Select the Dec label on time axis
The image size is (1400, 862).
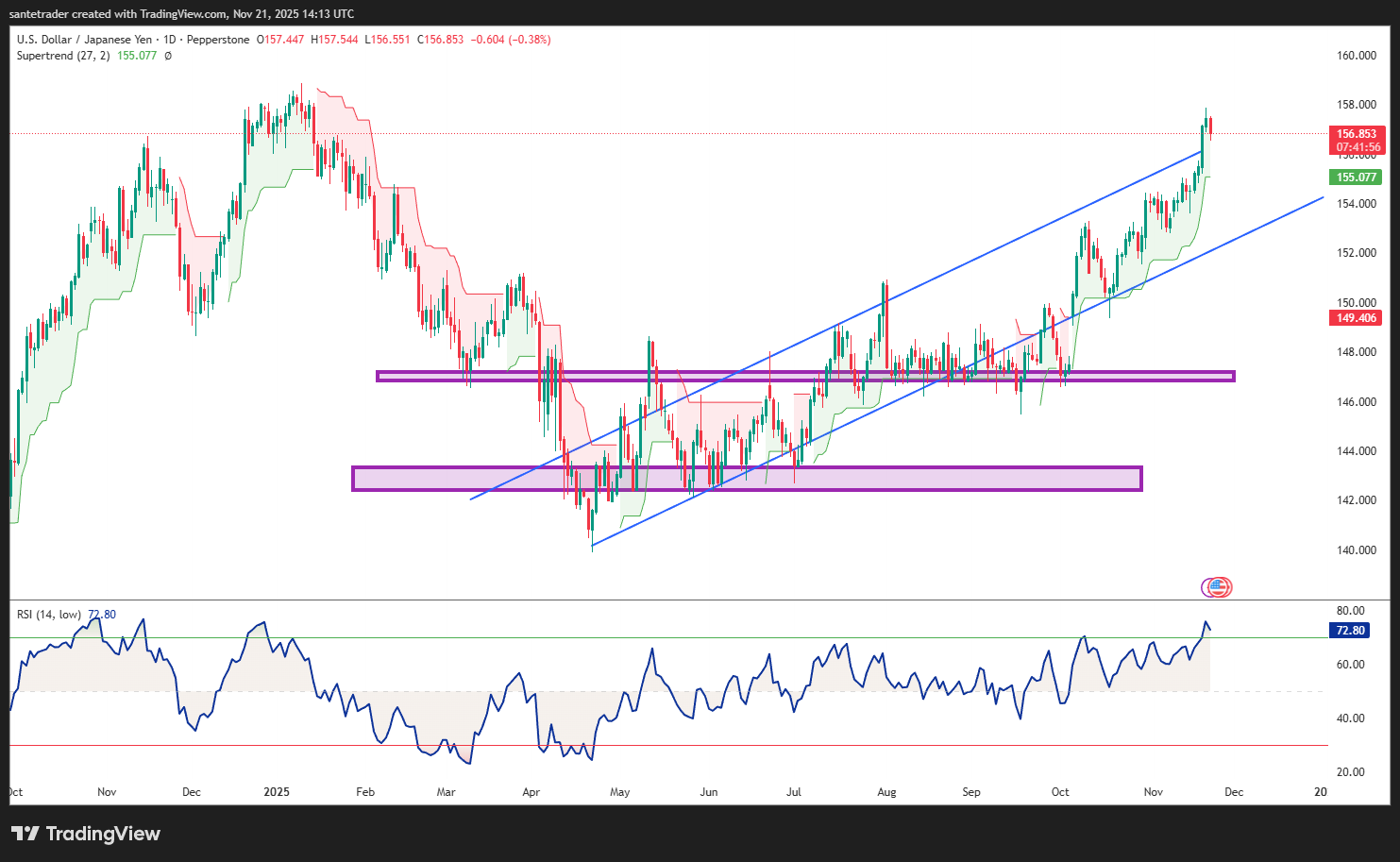click(1233, 792)
